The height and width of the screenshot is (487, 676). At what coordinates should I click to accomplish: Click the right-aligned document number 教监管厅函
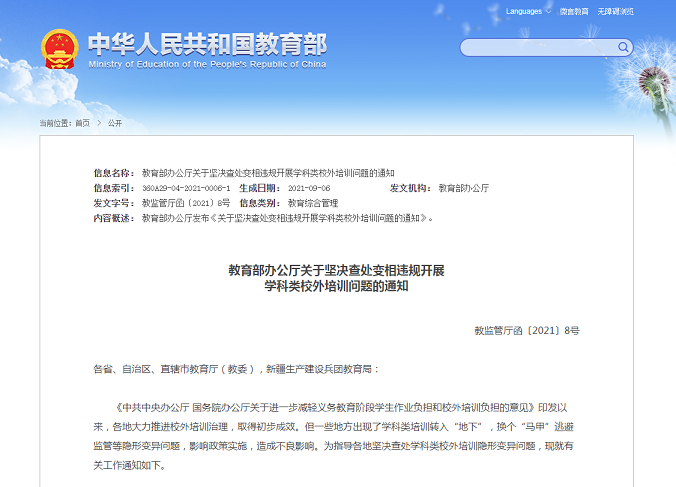527,331
